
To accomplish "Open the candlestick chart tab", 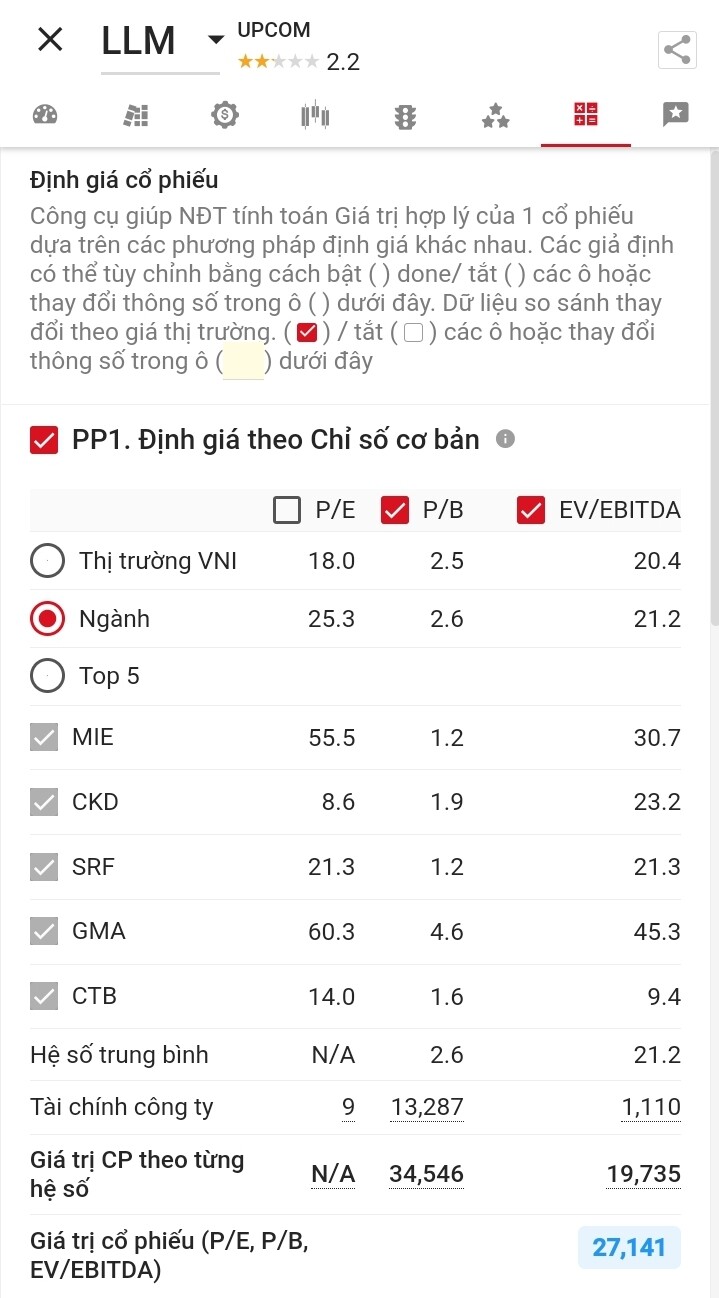I will (x=315, y=116).
